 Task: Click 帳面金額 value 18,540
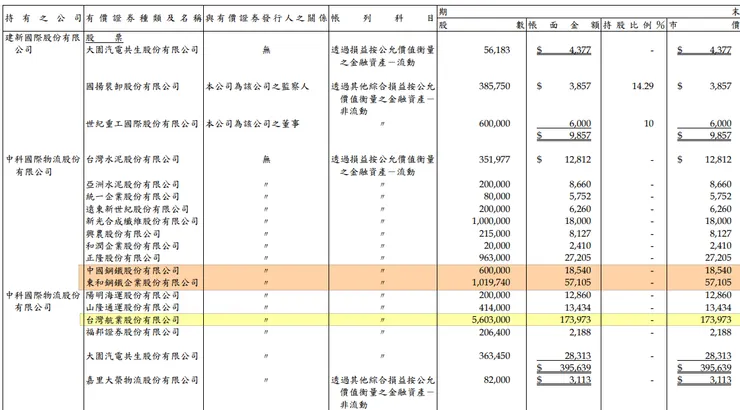coord(578,271)
